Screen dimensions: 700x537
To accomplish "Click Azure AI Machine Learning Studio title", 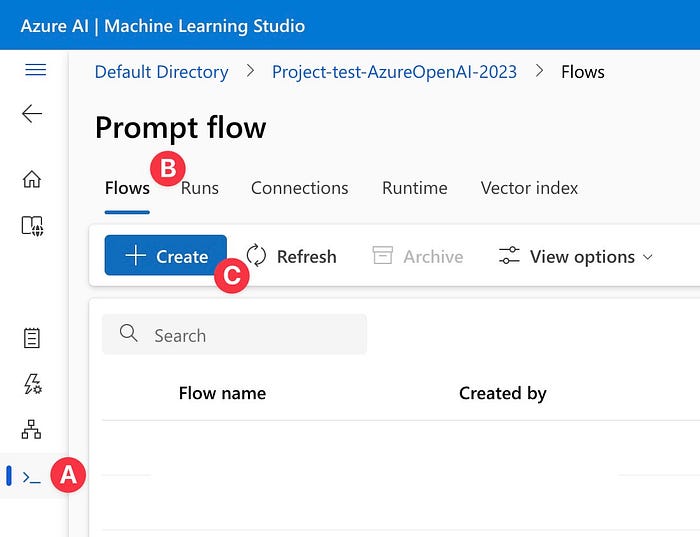I will click(x=163, y=26).
